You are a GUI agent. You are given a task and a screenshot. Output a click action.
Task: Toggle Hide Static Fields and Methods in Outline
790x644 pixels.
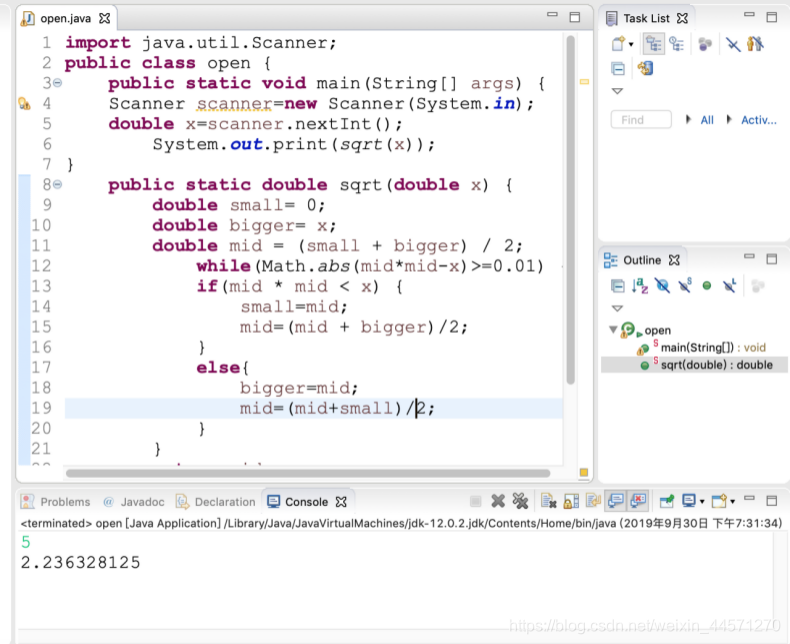click(685, 286)
